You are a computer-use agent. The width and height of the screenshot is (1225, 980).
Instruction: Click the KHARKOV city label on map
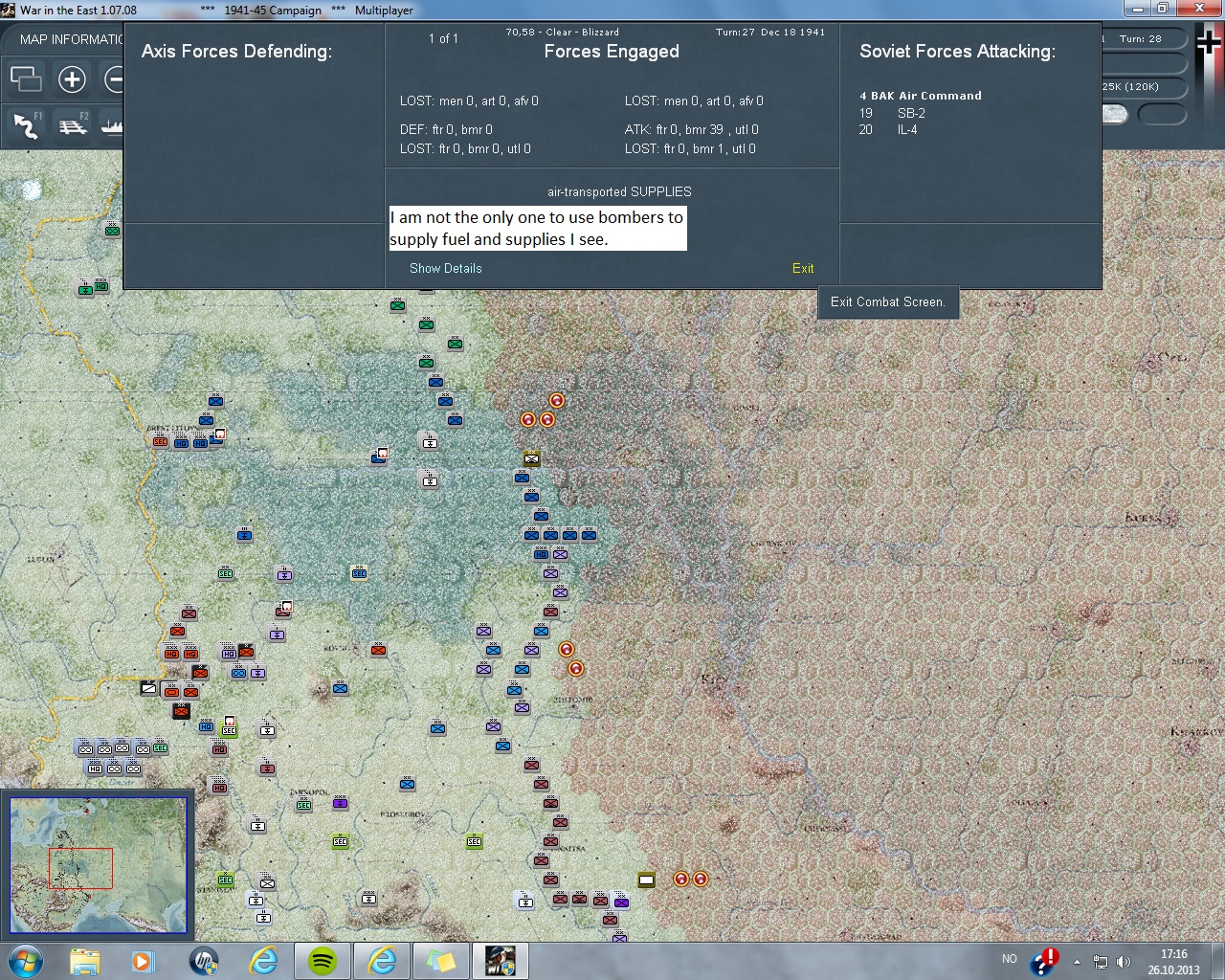click(1196, 732)
